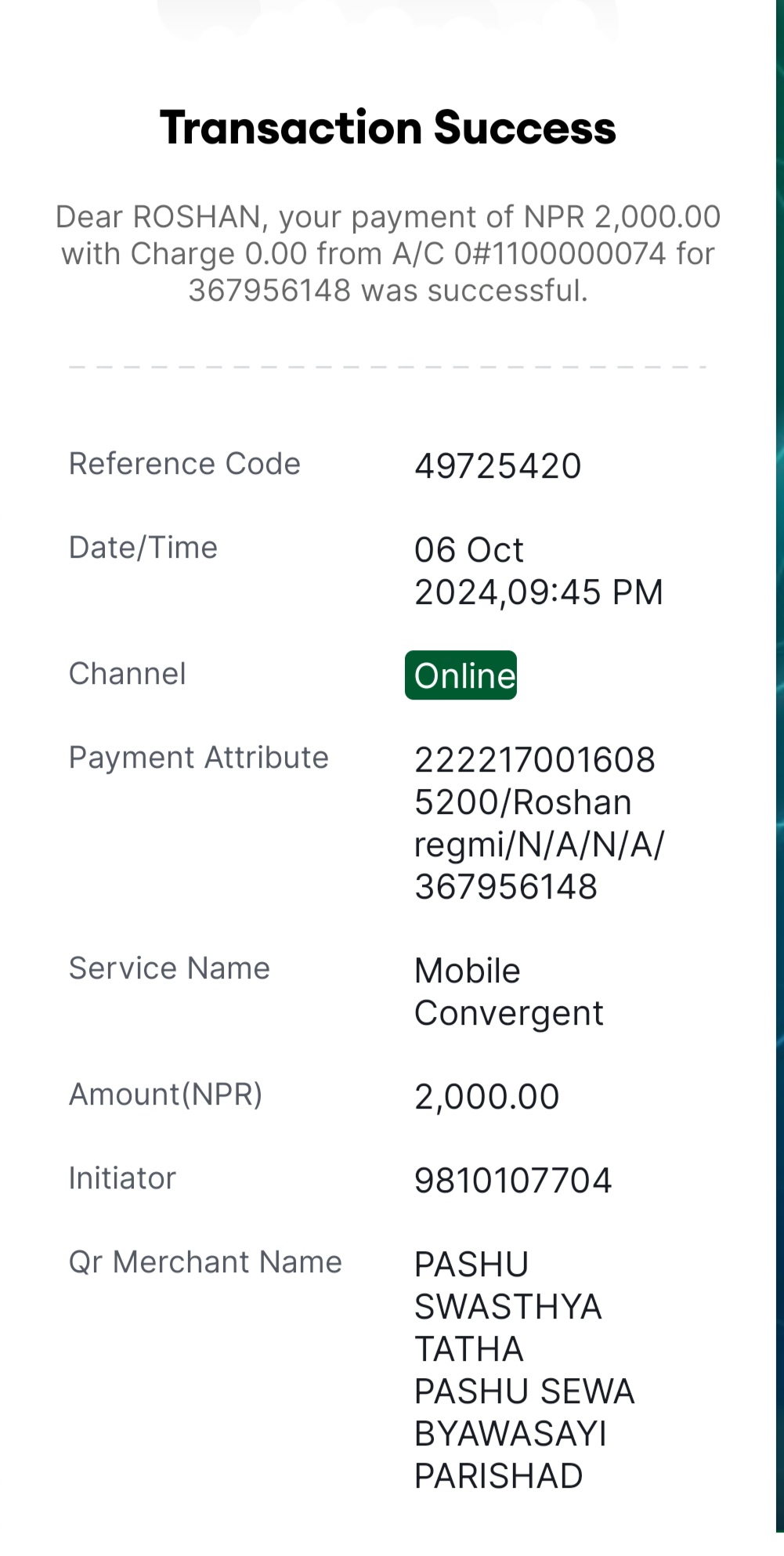Viewport: 784px width, 1556px height.
Task: Select the Payment Attribute label
Action: tap(199, 758)
